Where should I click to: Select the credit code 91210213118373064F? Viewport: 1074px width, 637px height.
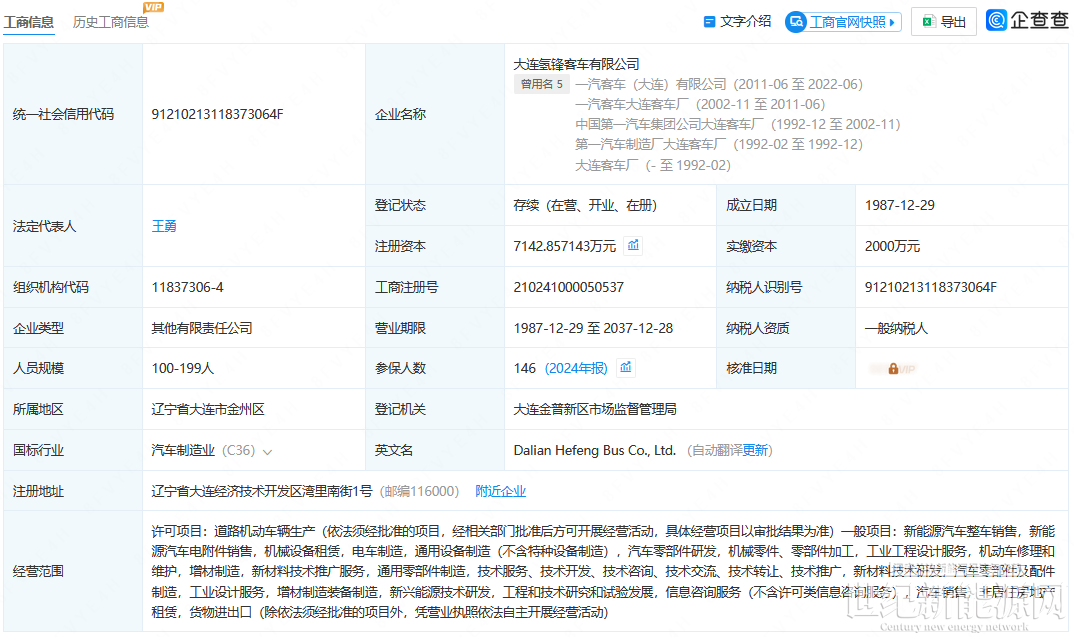point(217,114)
